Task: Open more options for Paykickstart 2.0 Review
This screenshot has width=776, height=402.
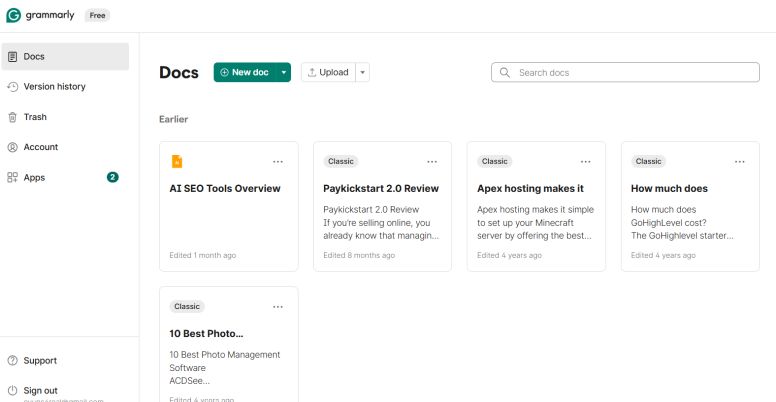Action: pos(432,161)
